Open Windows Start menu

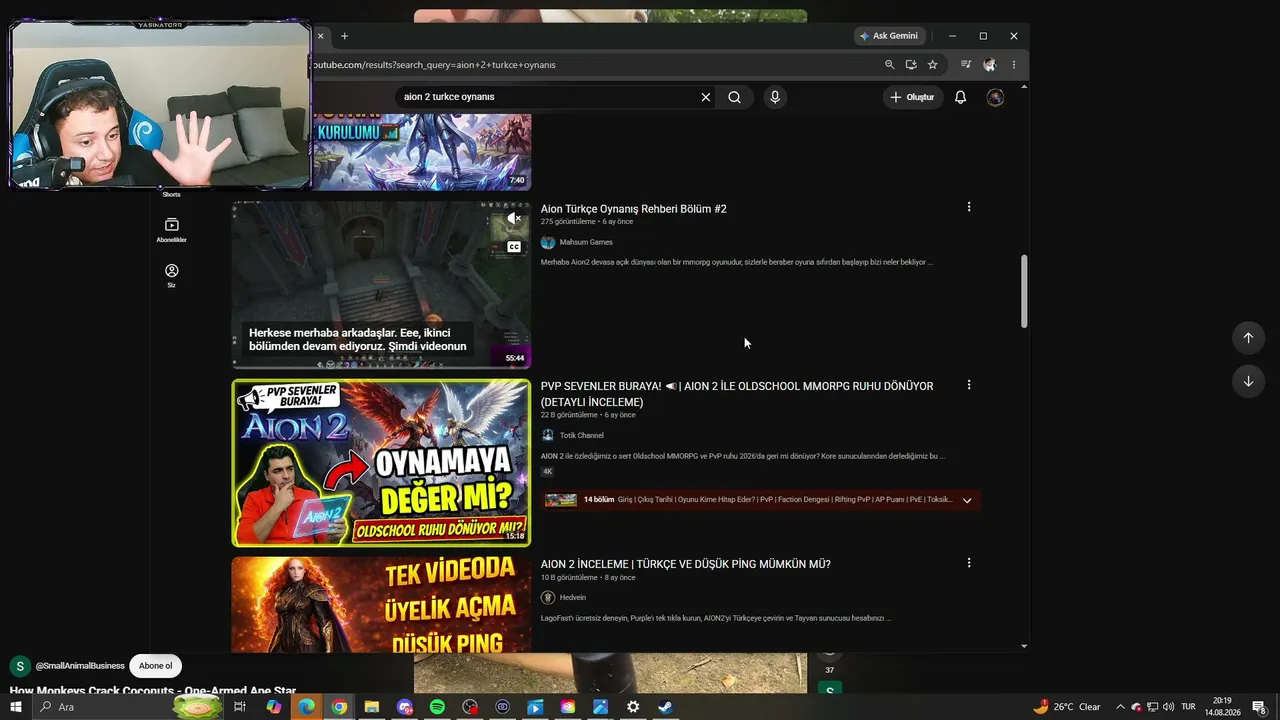[16, 707]
